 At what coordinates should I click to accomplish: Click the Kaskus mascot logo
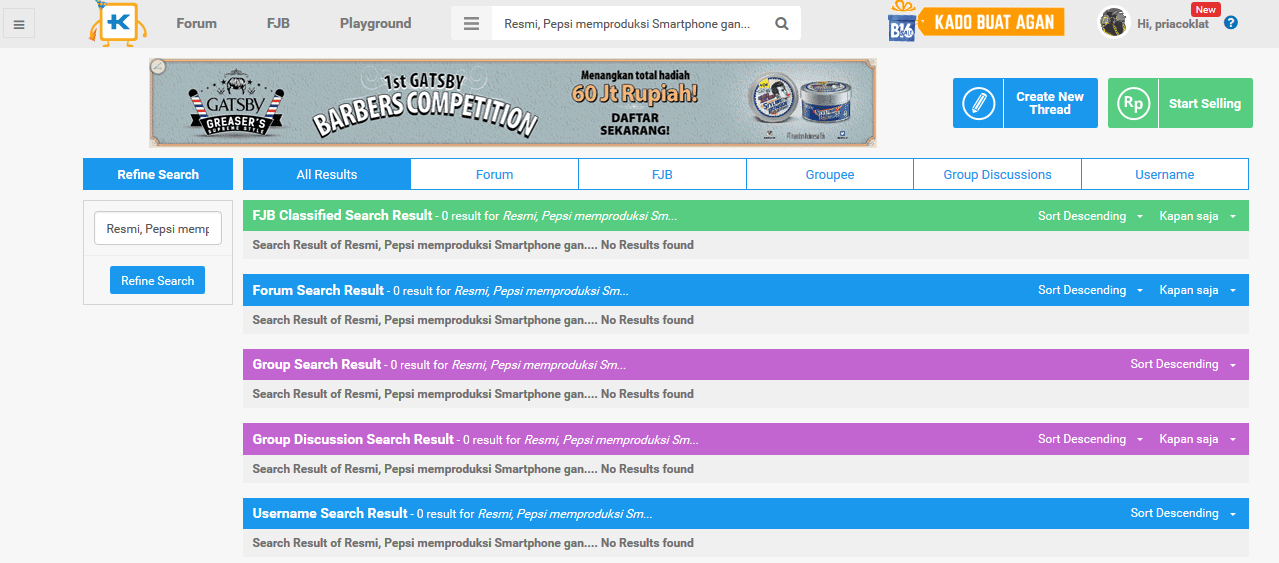pos(118,23)
